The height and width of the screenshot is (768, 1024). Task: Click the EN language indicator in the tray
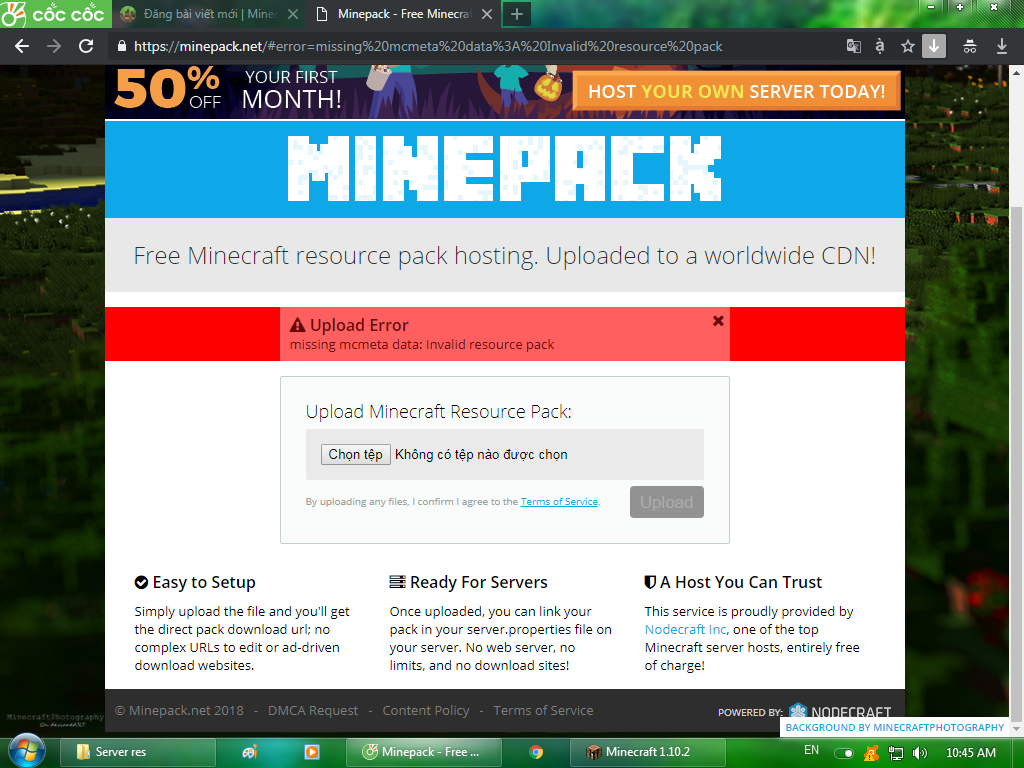(x=811, y=750)
